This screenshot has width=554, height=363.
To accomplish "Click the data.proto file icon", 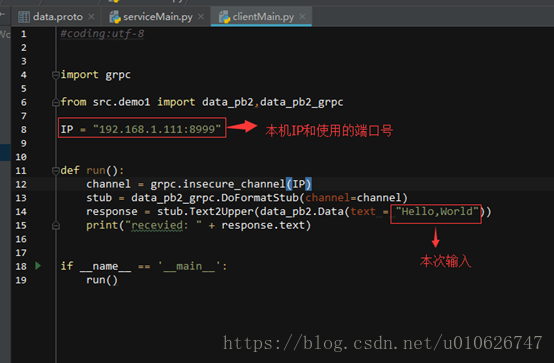I will coord(24,17).
